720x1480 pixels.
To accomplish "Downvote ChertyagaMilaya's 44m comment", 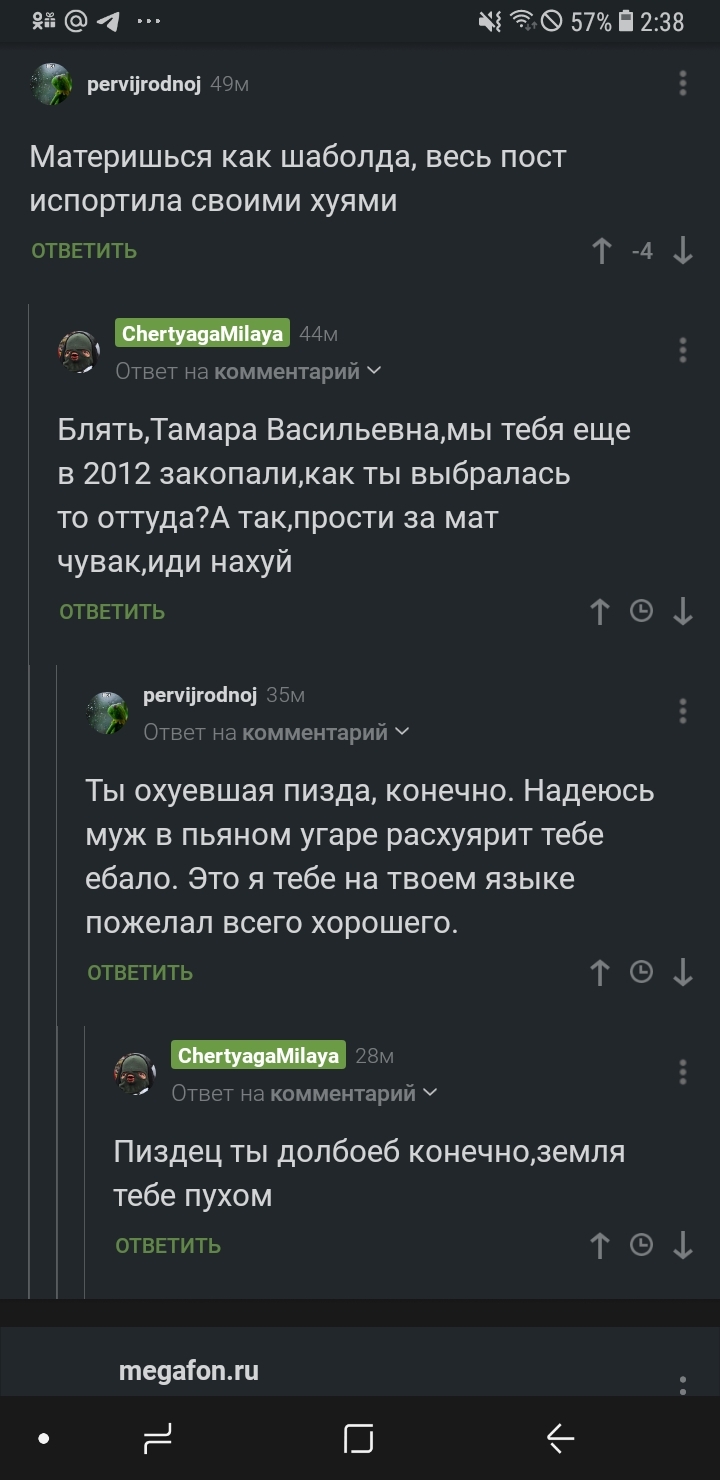I will [x=683, y=611].
